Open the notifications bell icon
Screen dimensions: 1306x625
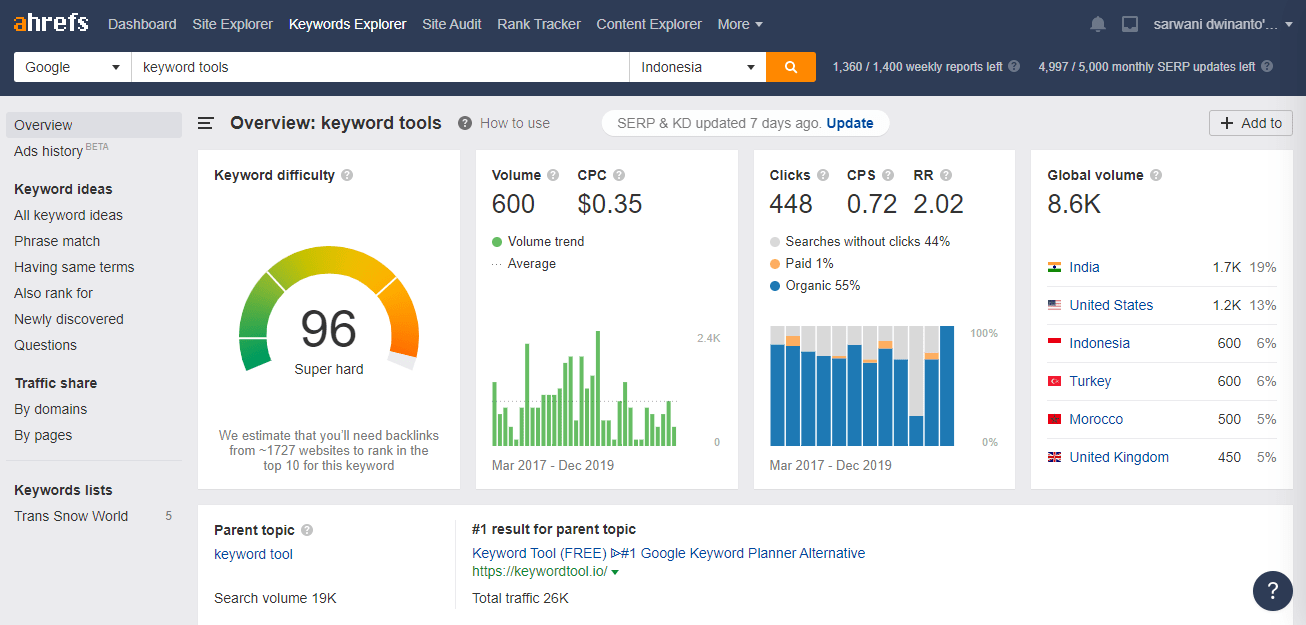pos(1098,24)
